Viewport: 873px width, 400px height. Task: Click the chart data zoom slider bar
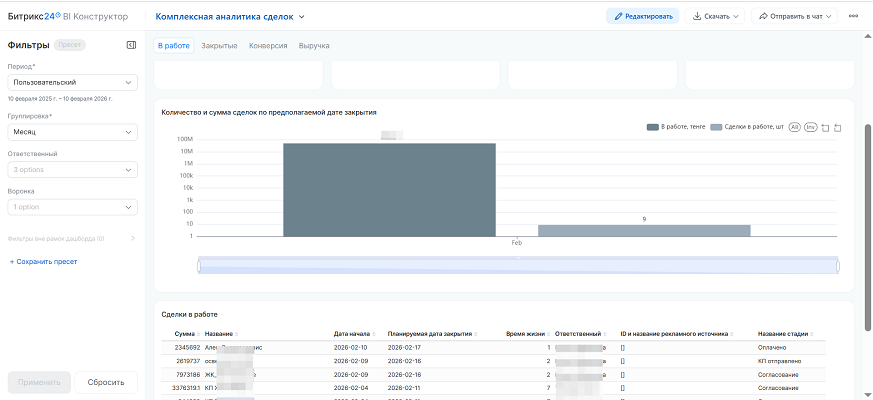pos(517,264)
